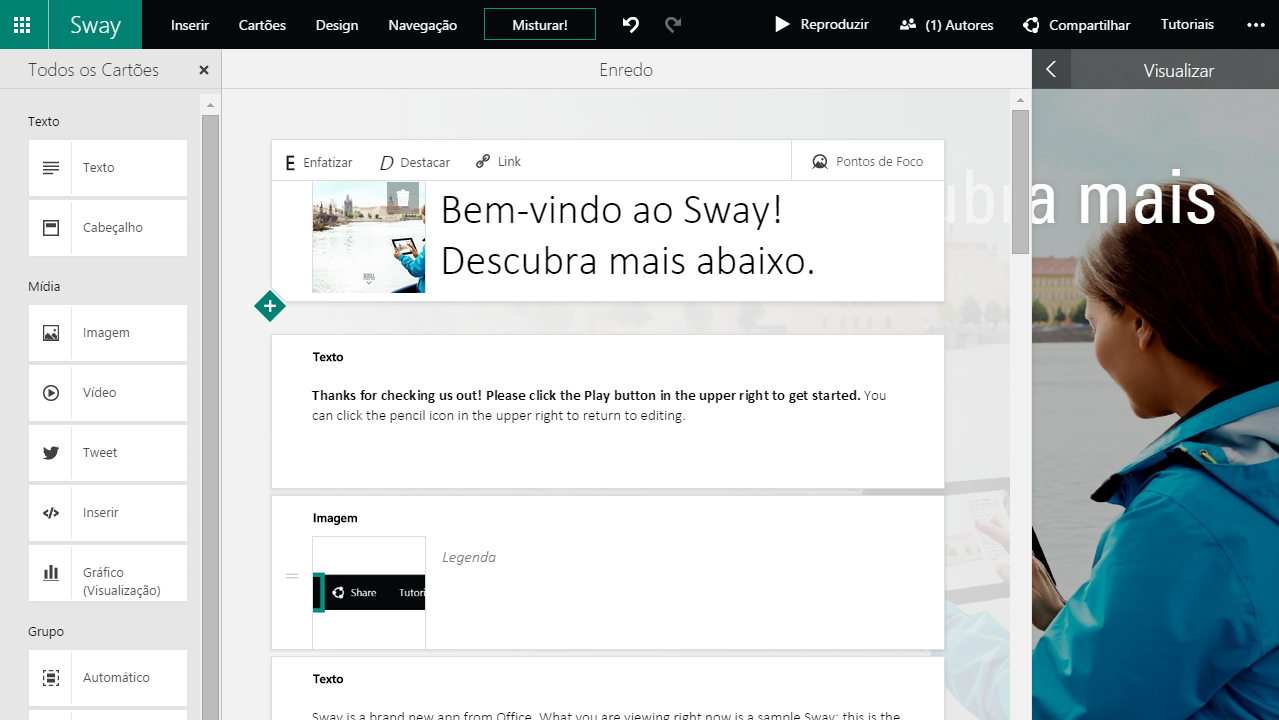Click the Sway logo button
Viewport: 1279px width, 720px height.
(95, 24)
